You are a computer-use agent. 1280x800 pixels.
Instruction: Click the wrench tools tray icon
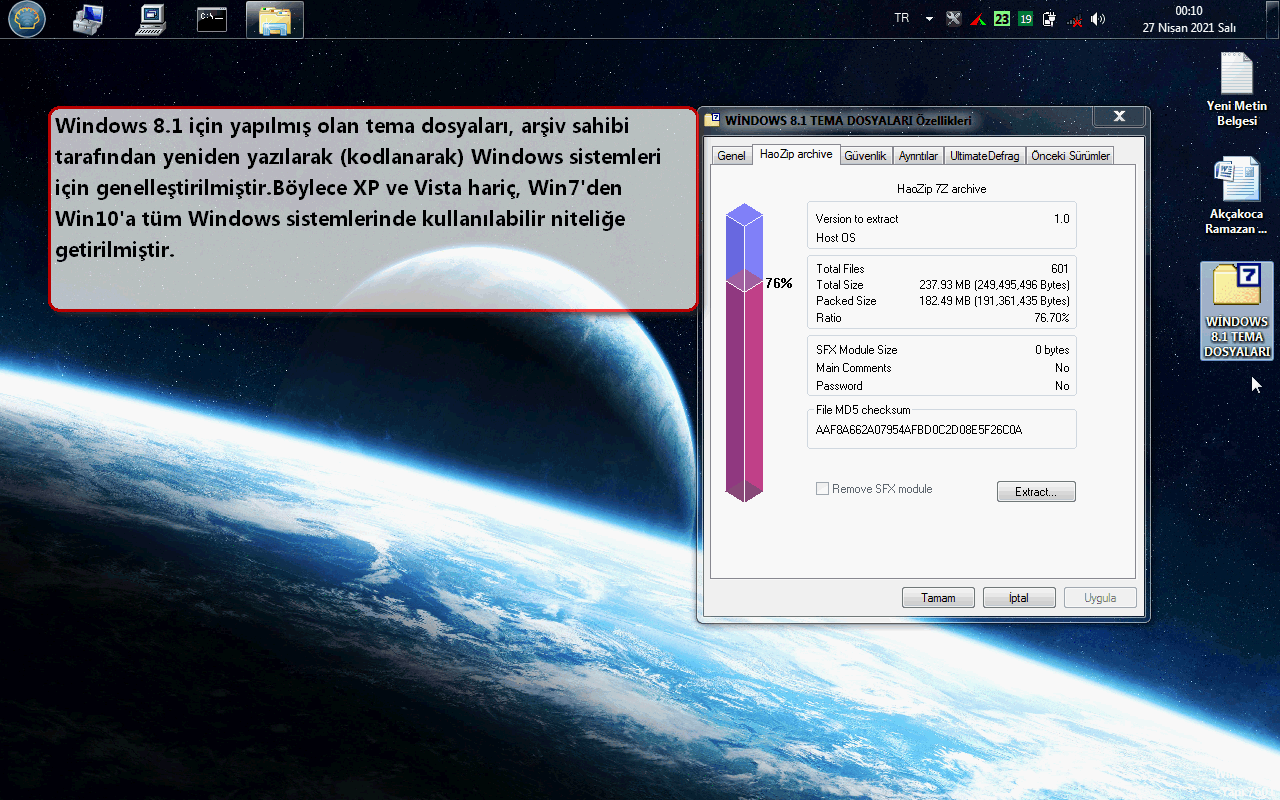pyautogui.click(x=954, y=18)
